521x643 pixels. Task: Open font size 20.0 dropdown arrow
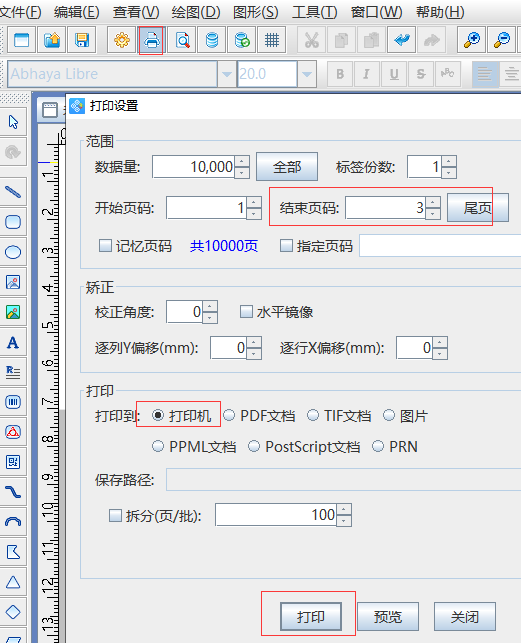coord(306,74)
